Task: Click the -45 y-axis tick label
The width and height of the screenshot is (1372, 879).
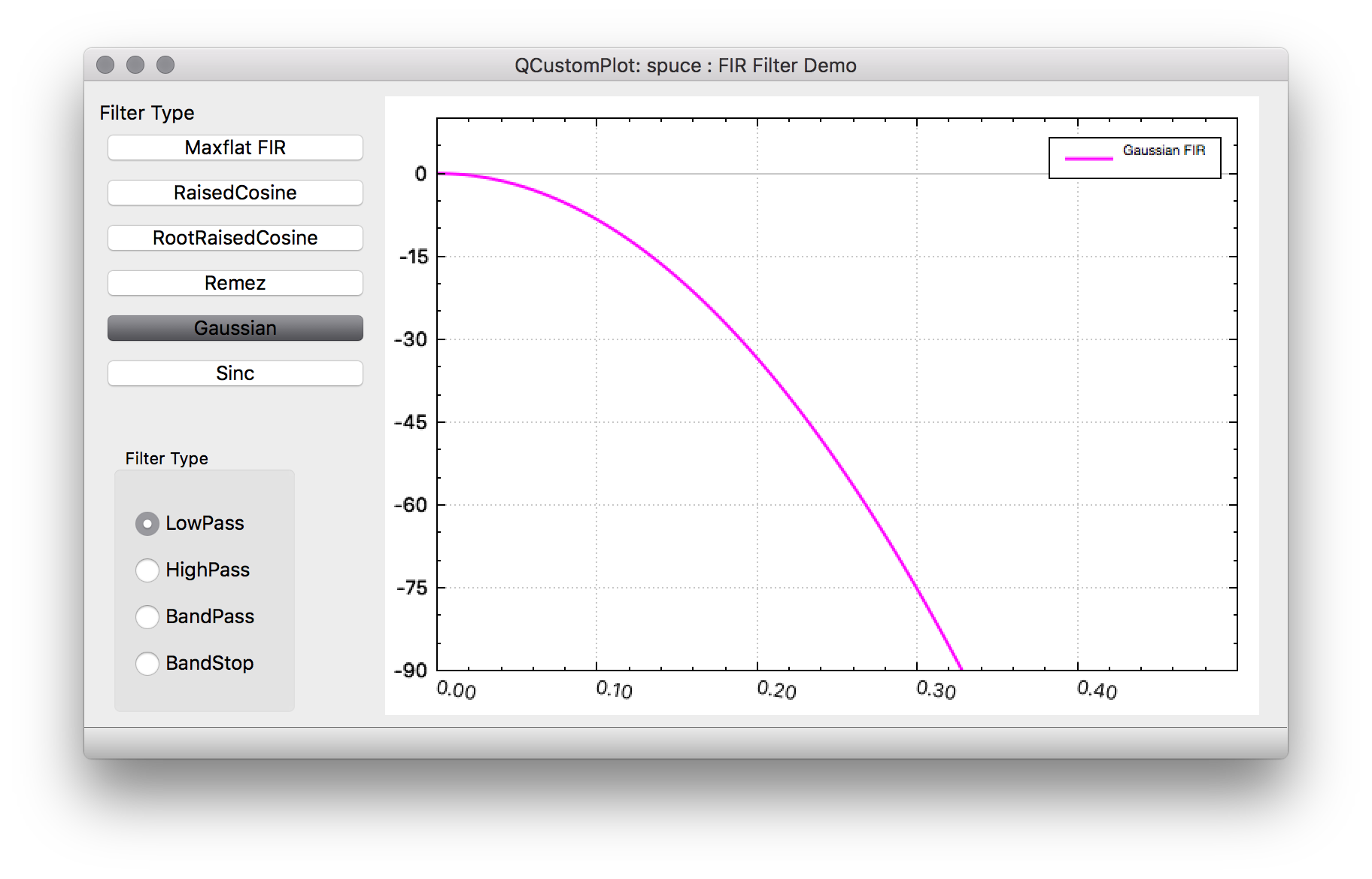Action: click(411, 423)
